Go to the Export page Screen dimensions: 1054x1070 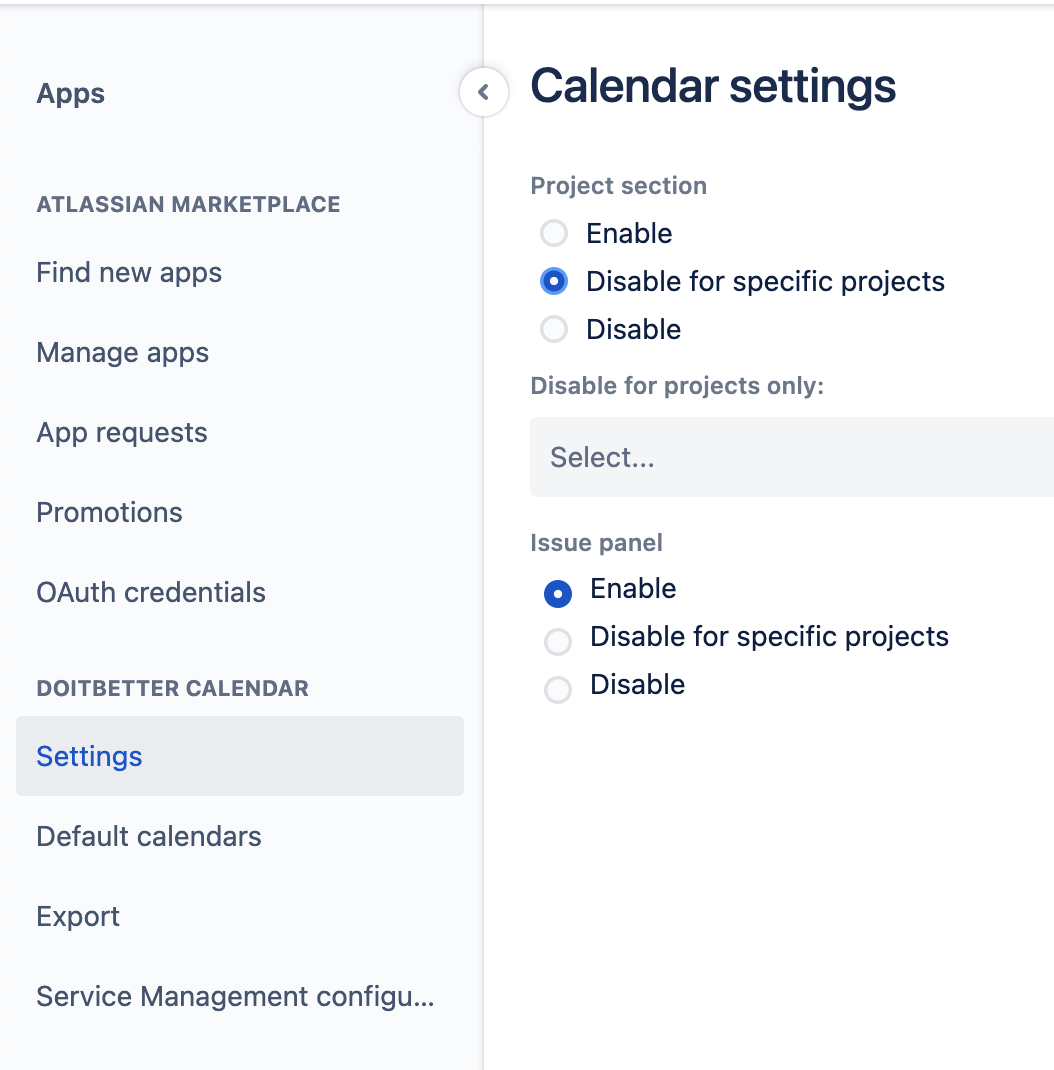tap(78, 917)
